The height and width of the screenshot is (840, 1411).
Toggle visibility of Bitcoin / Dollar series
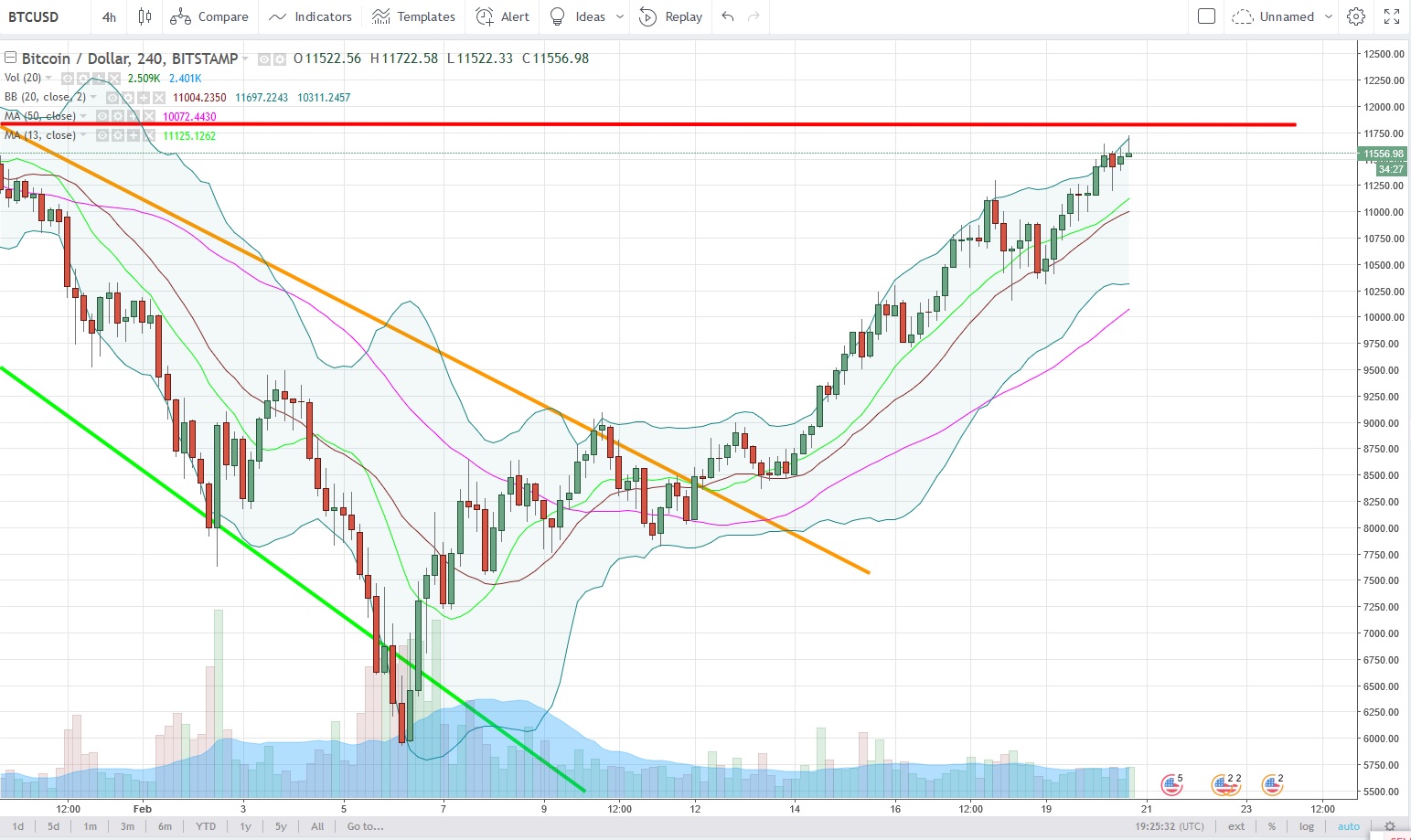(264, 59)
